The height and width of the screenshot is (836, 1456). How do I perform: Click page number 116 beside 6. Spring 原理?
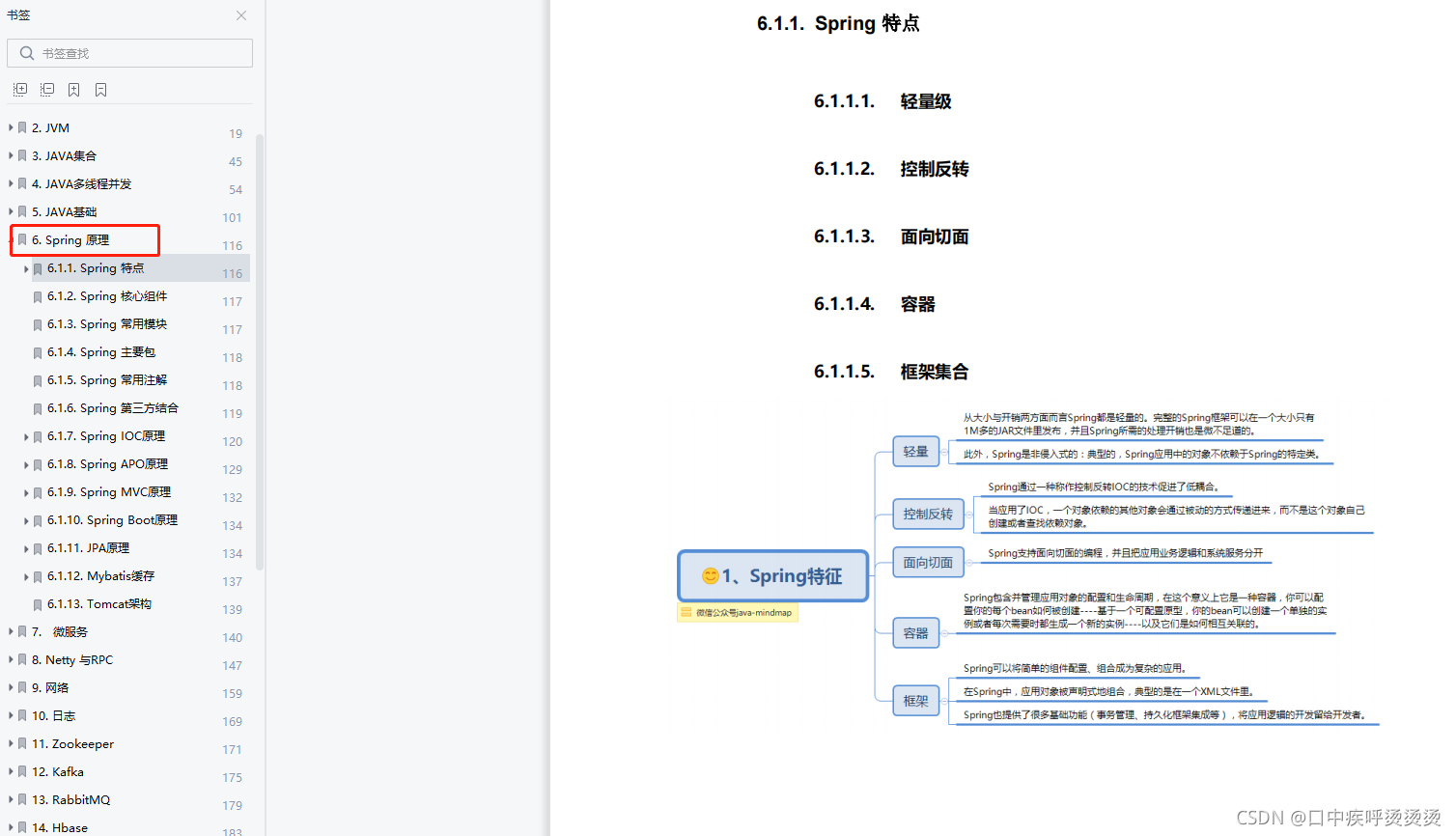point(233,246)
